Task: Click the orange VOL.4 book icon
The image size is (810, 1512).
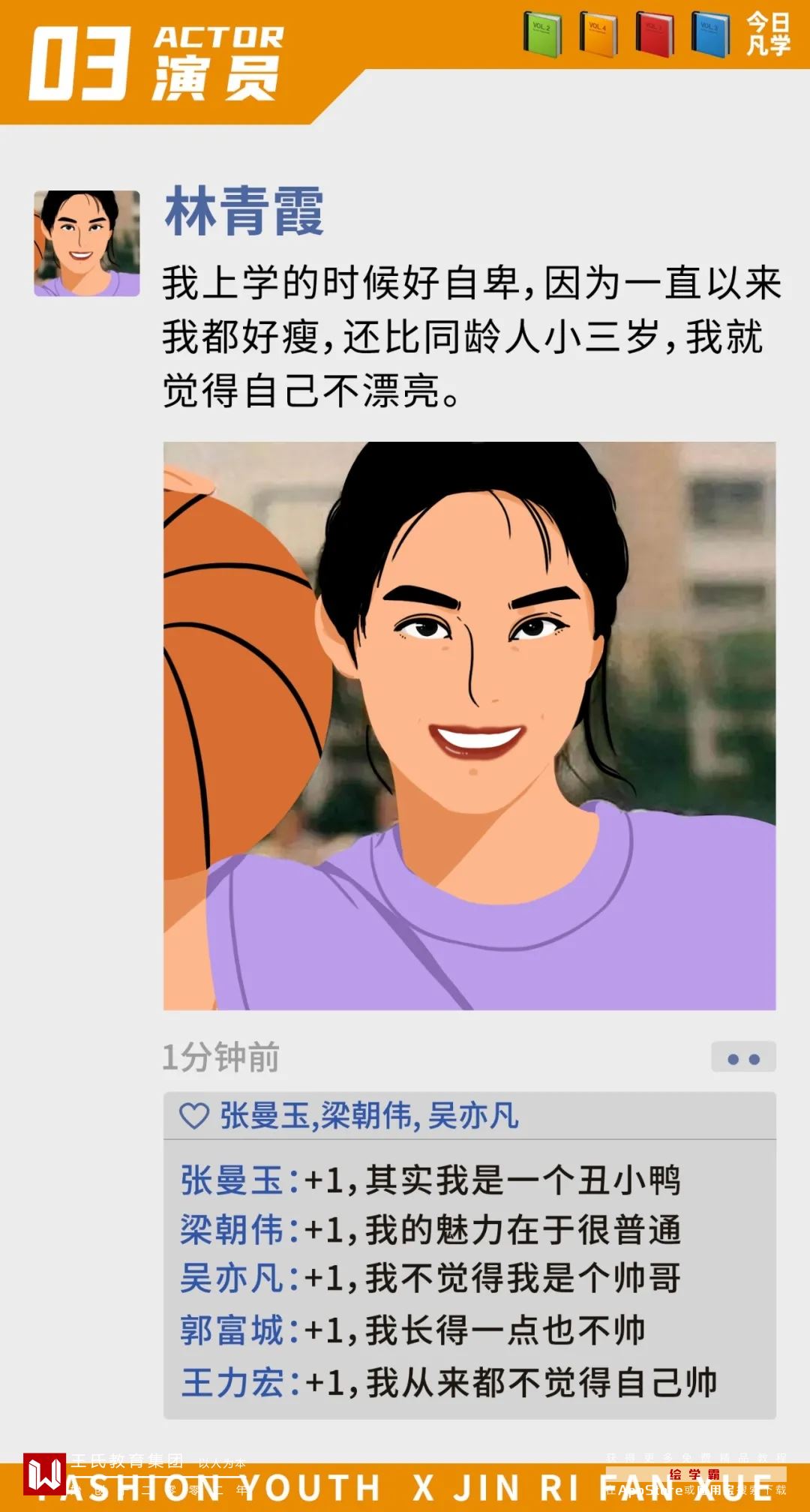Action: [598, 34]
